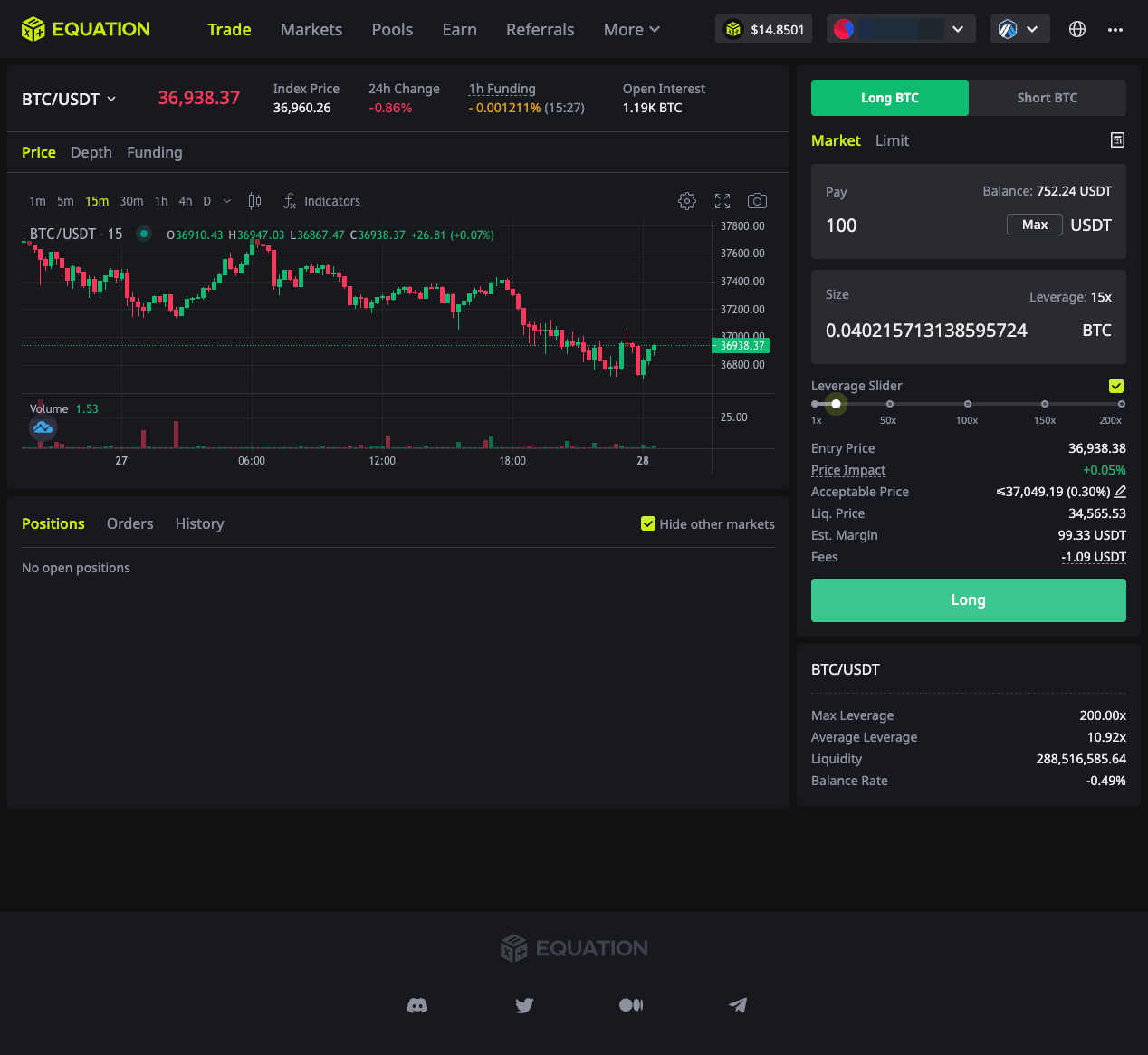The width and height of the screenshot is (1148, 1055).
Task: Click the 1h Funding label
Action: (502, 89)
